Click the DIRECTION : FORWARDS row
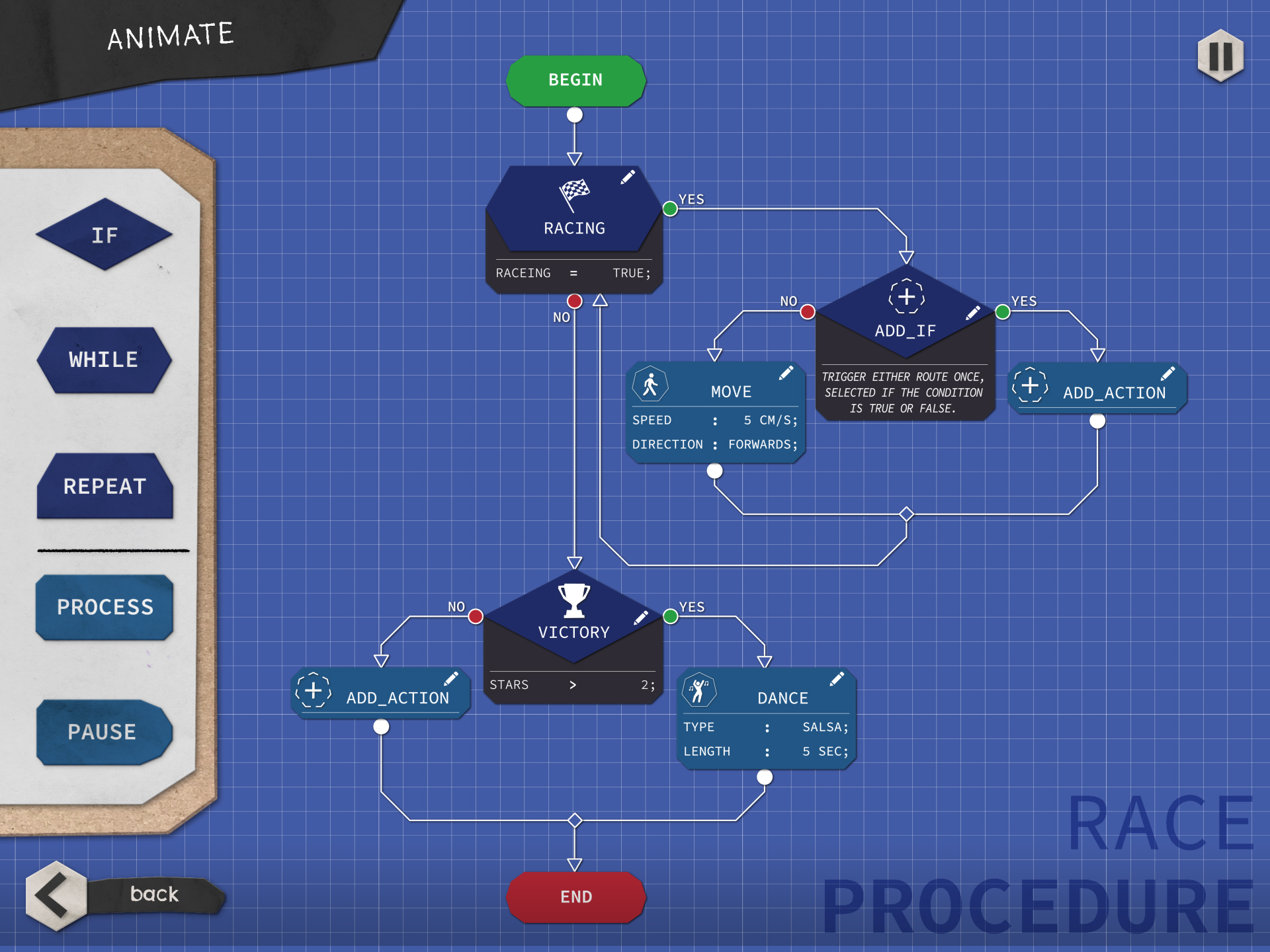Viewport: 1270px width, 952px height. [x=715, y=445]
